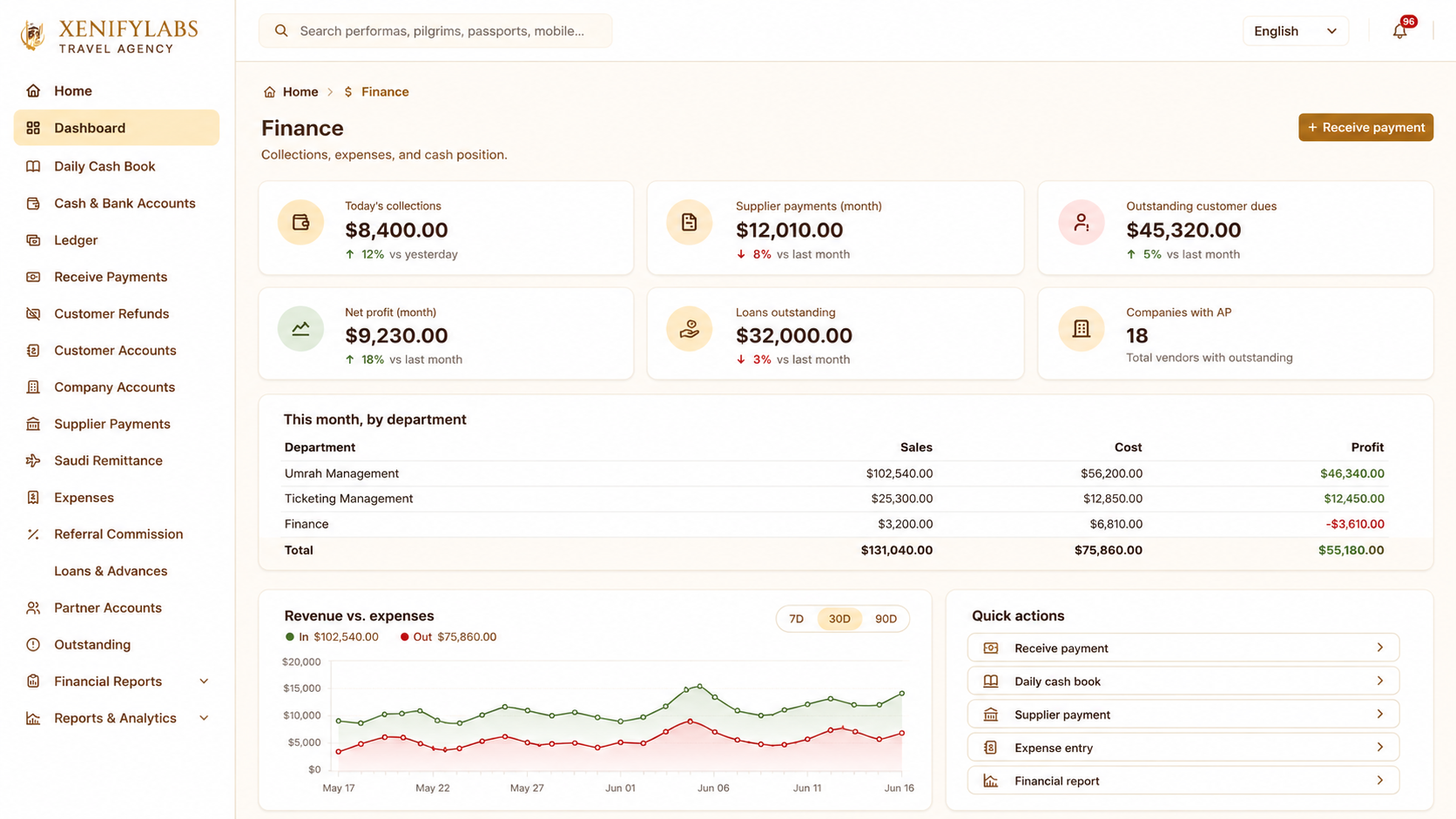
Task: Click the red Out legend dot
Action: (x=404, y=637)
